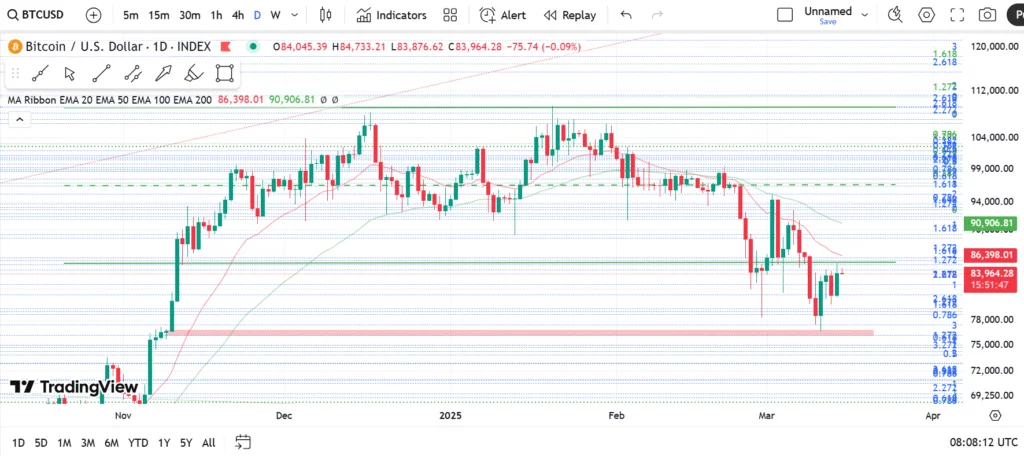Screen dimensions: 1024x456
Task: Switch to the 5m timeframe
Action: [x=131, y=15]
